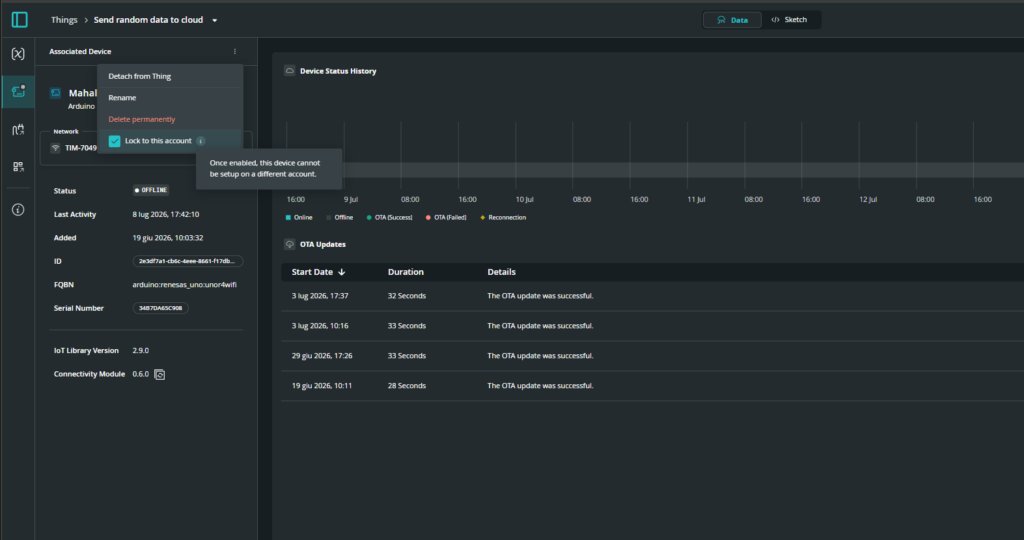
Task: Click the Wi-Fi icon beside TIM-7049
Action: pyautogui.click(x=56, y=148)
